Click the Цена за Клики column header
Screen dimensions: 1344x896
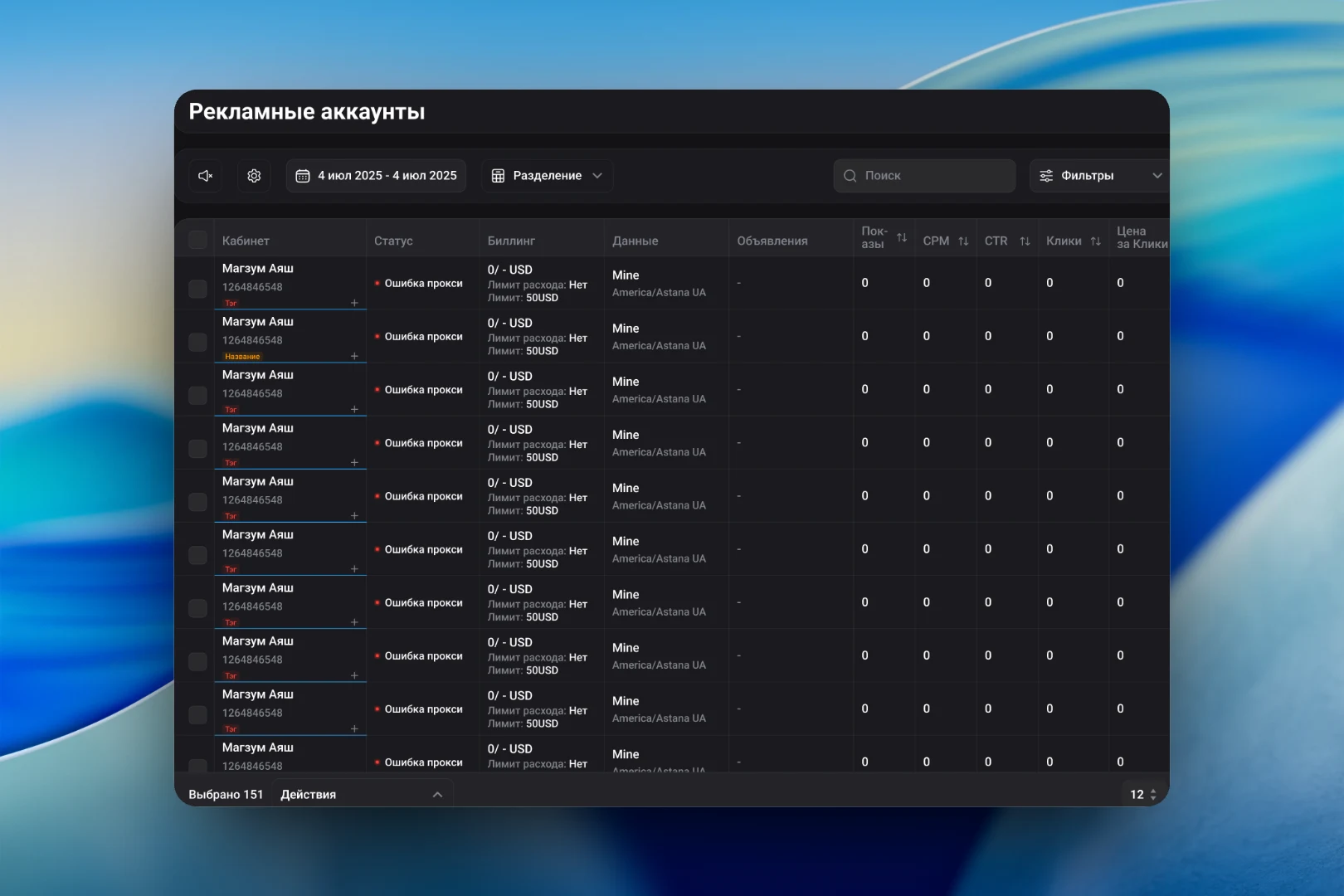click(1142, 237)
